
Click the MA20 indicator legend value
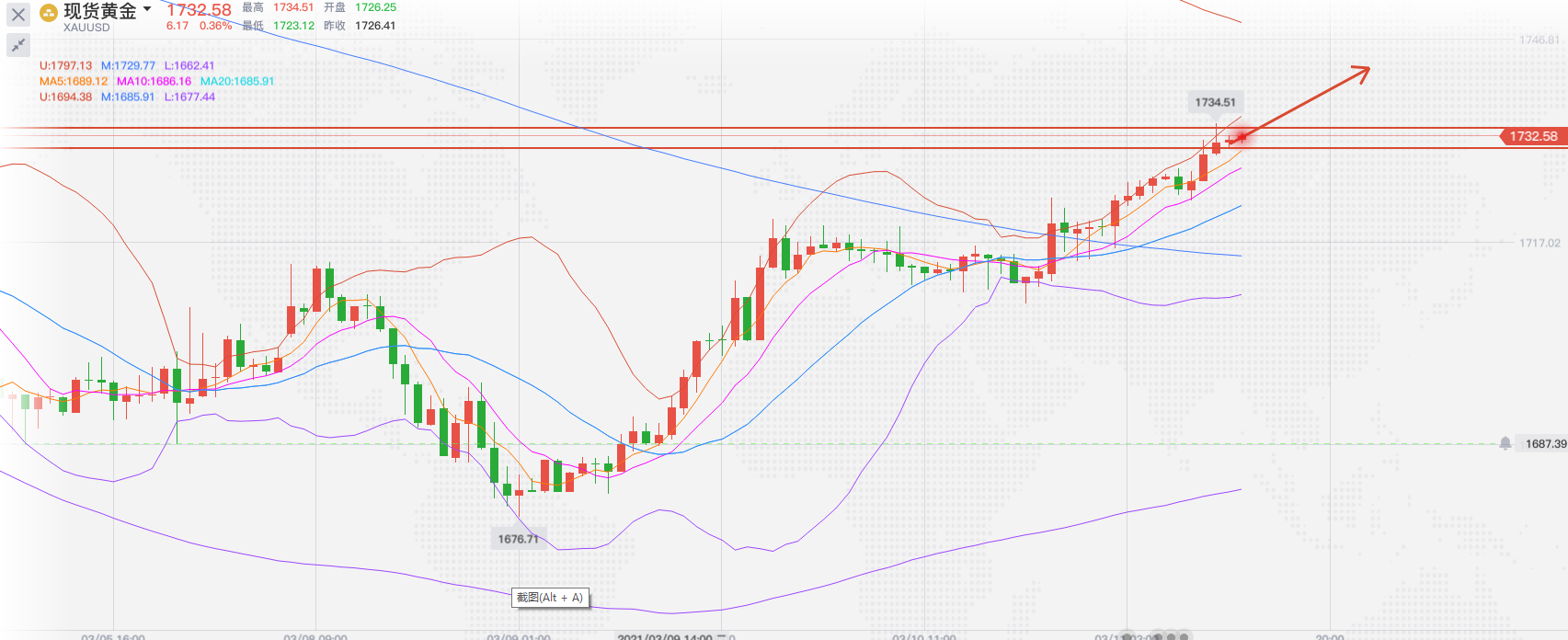click(x=237, y=81)
